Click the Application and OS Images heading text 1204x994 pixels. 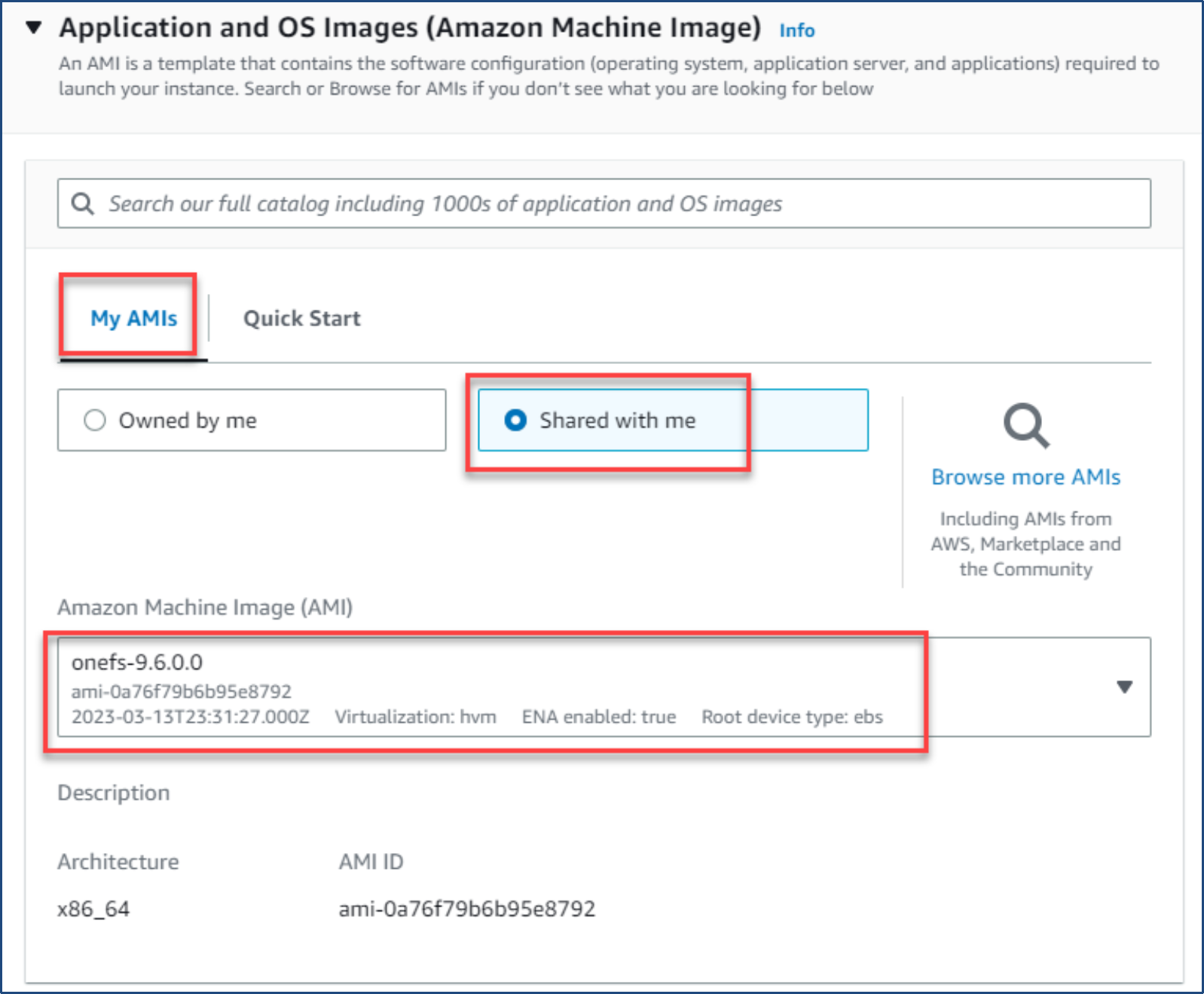pyautogui.click(x=411, y=28)
